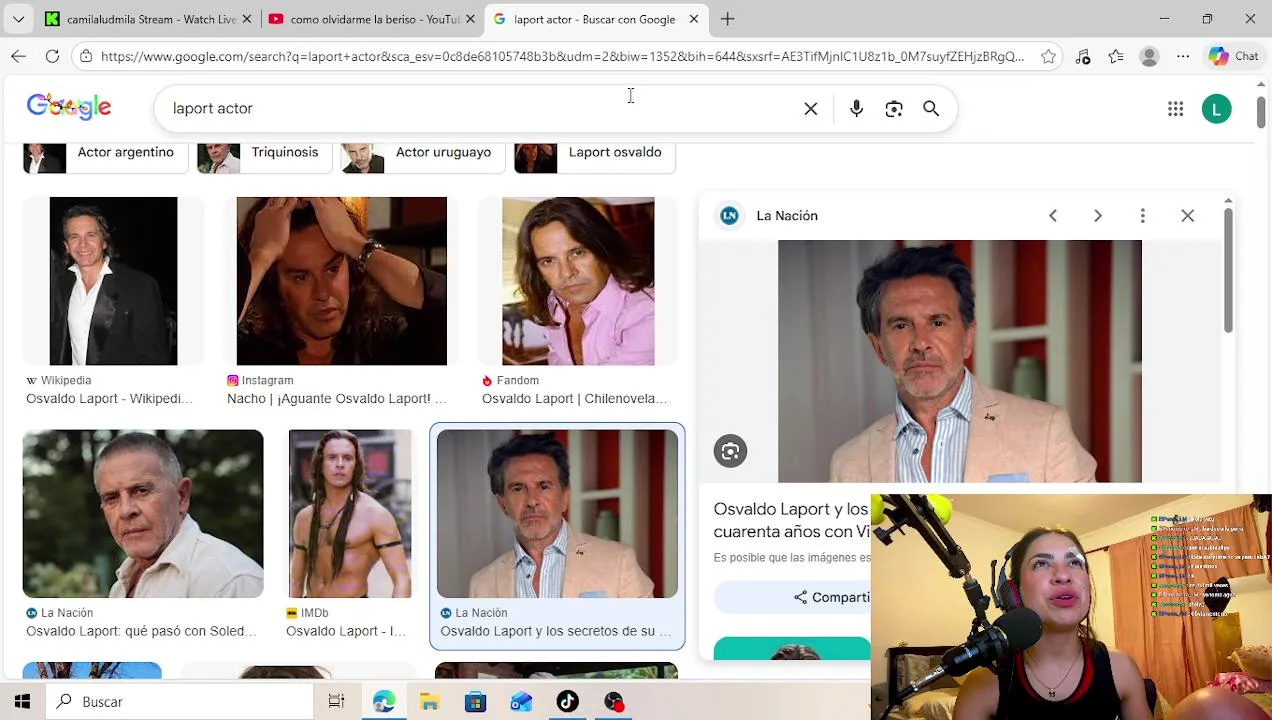Go to Google home via logo
The width and height of the screenshot is (1272, 720).
click(69, 107)
